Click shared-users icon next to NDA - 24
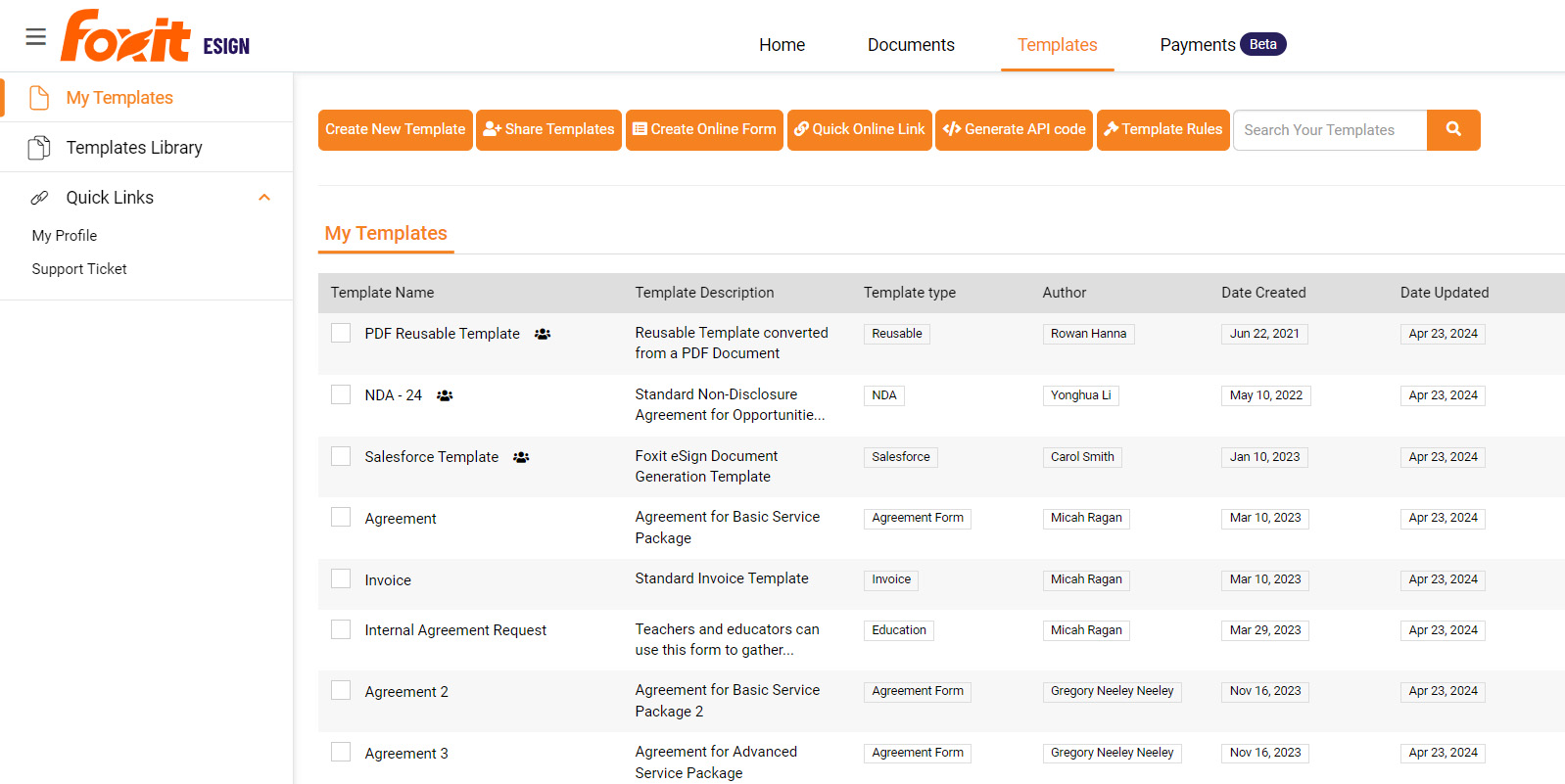The image size is (1565, 784). (x=445, y=395)
